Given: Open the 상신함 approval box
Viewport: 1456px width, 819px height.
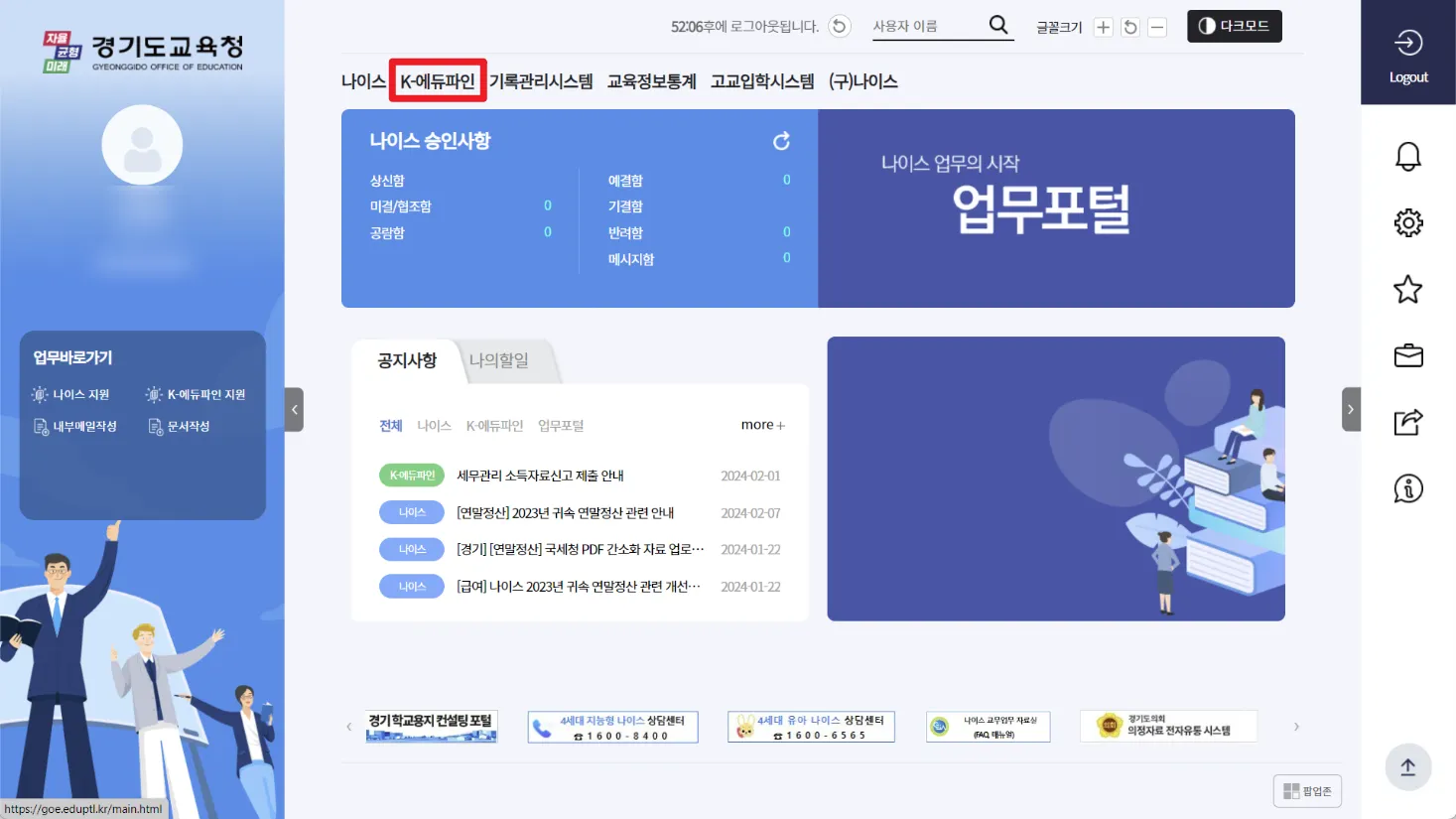Looking at the screenshot, I should pyautogui.click(x=387, y=181).
